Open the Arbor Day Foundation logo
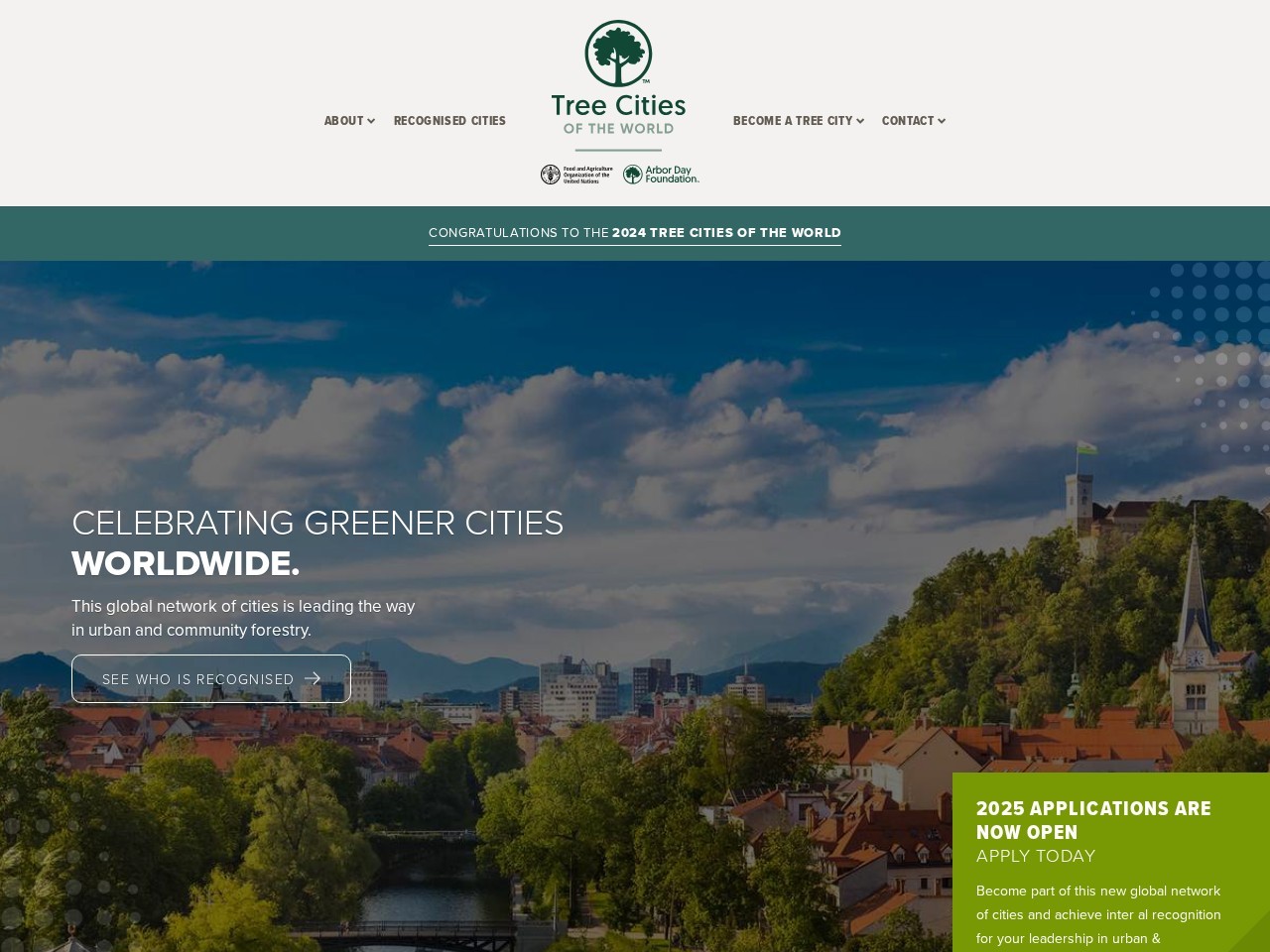Viewport: 1270px width, 952px height. click(661, 175)
